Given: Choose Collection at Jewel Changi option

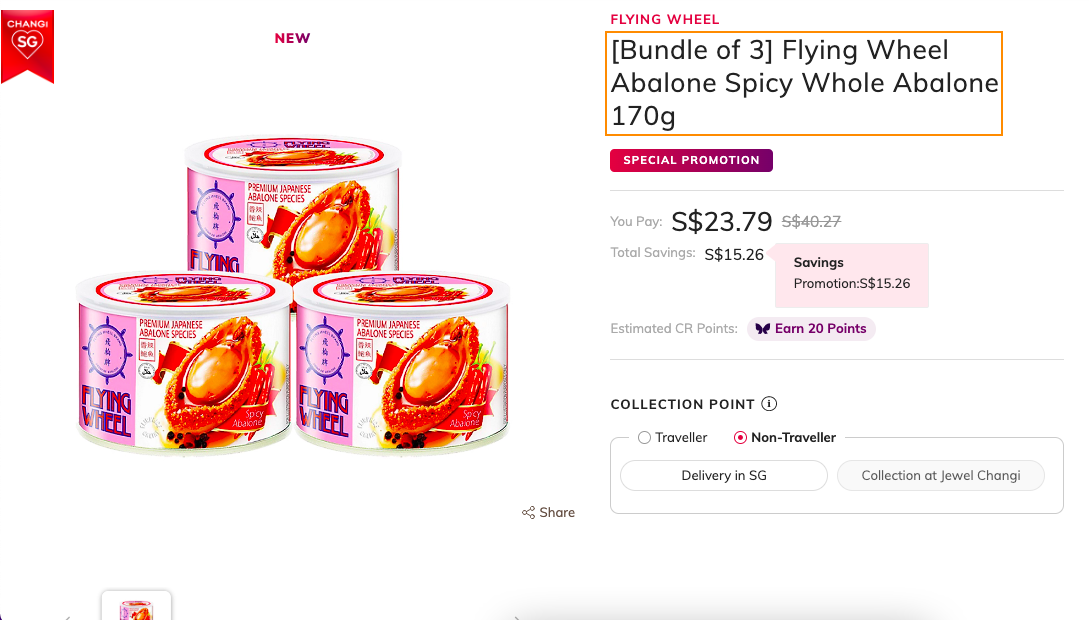Looking at the screenshot, I should pyautogui.click(x=941, y=476).
